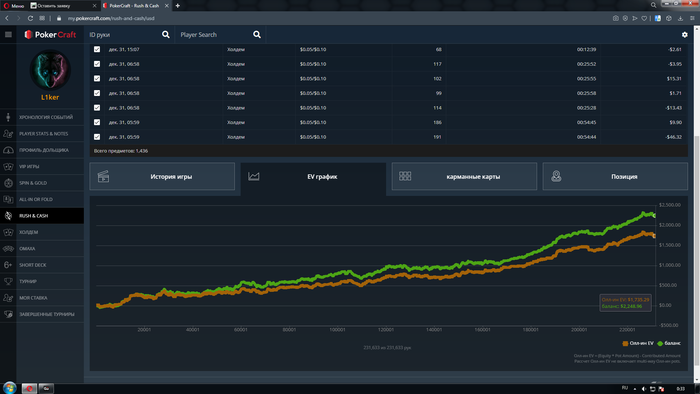This screenshot has height=394, width=700.
Task: Open All-in or Fold sidebar icon
Action: (x=8, y=199)
